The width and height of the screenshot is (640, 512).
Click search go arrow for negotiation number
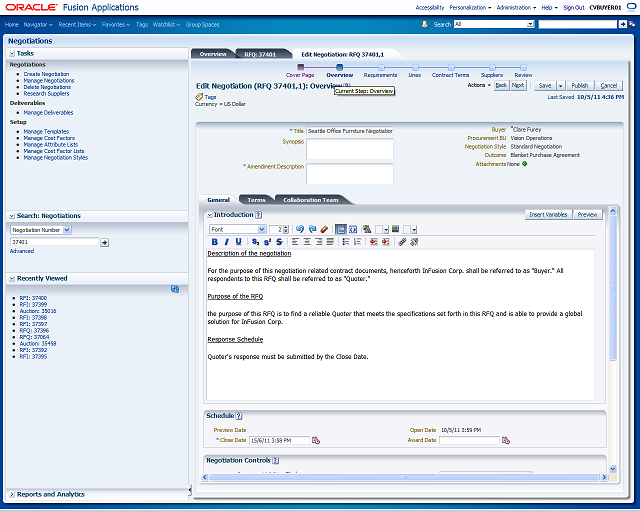pos(104,243)
